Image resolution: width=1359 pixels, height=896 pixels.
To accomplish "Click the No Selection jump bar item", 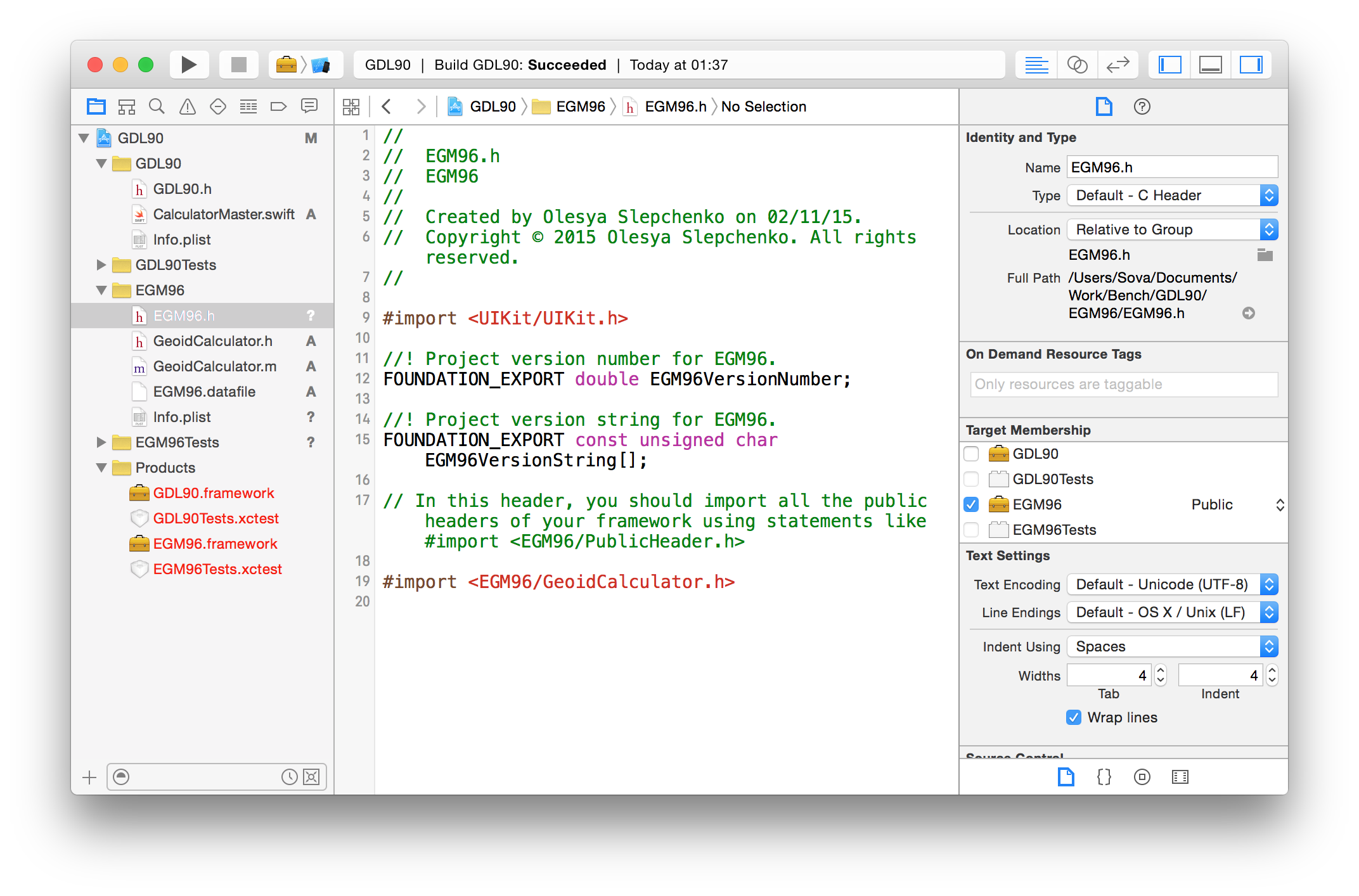I will (763, 106).
